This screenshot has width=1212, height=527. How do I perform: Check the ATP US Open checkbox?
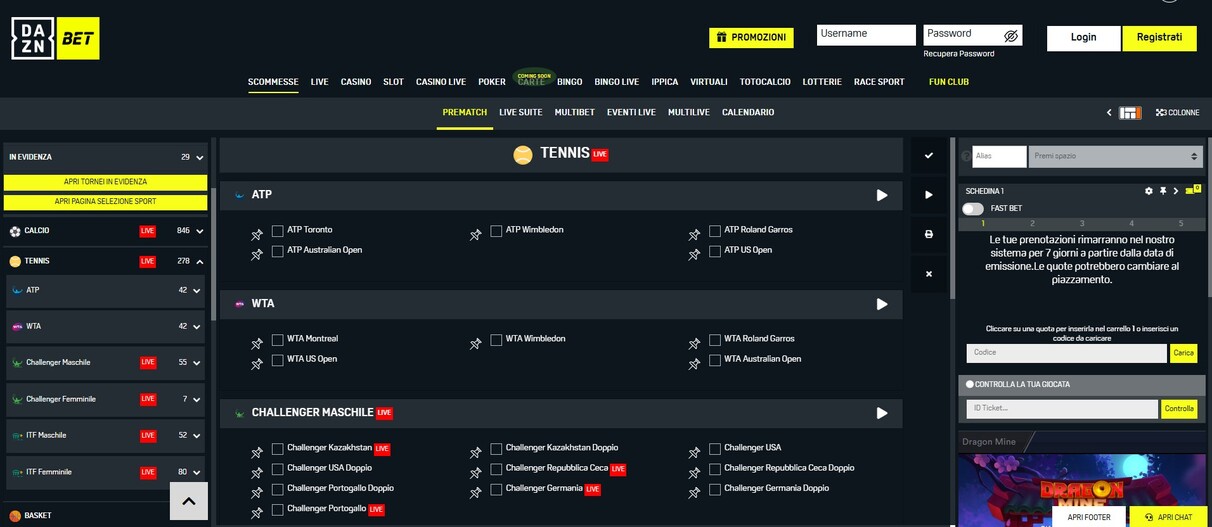point(715,251)
